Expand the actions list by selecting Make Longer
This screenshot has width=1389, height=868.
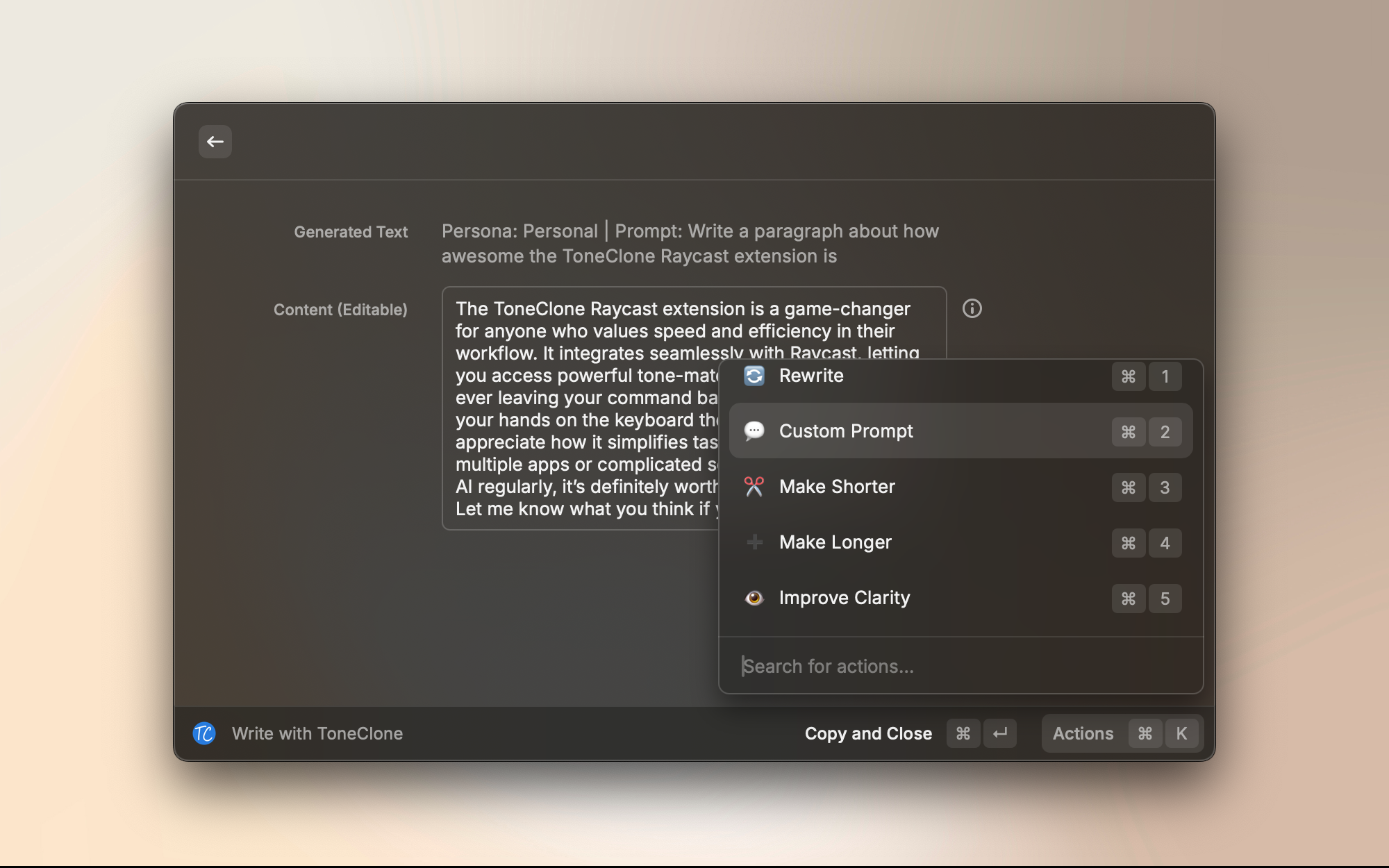[835, 542]
